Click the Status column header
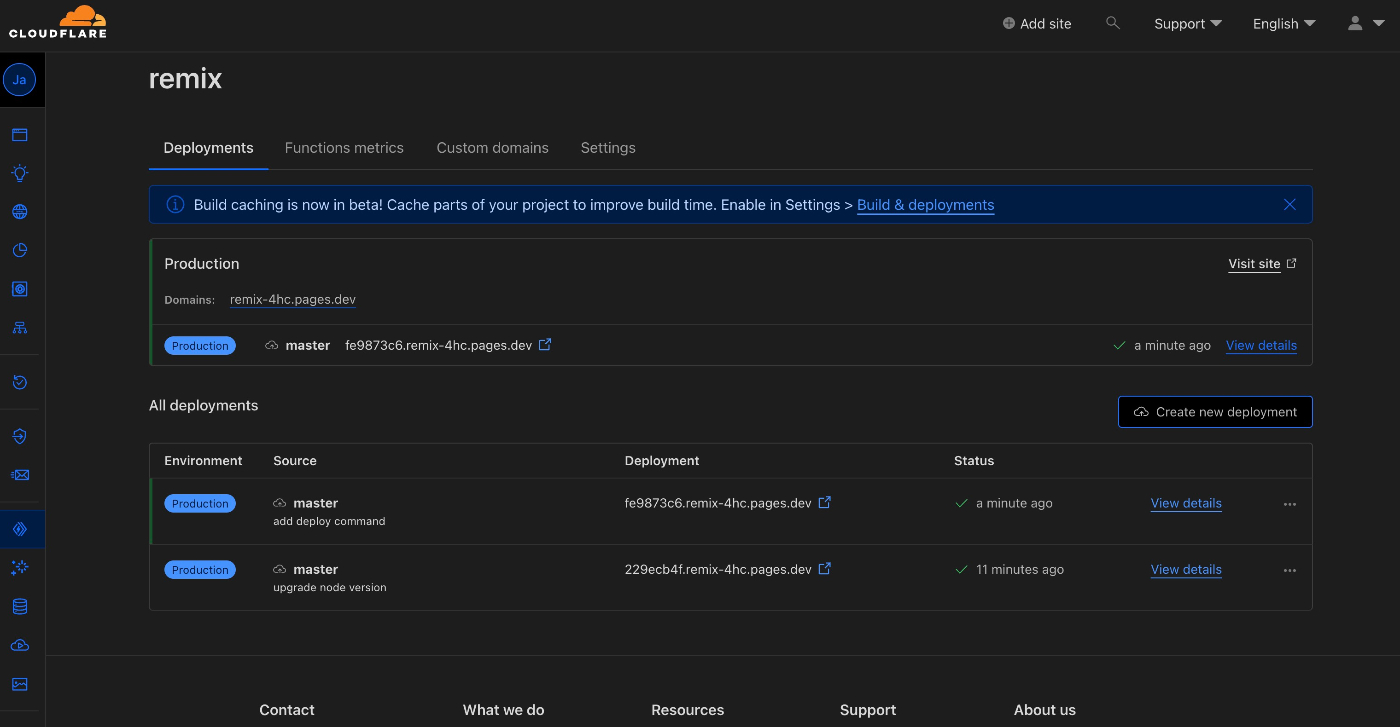The height and width of the screenshot is (727, 1400). [x=974, y=461]
